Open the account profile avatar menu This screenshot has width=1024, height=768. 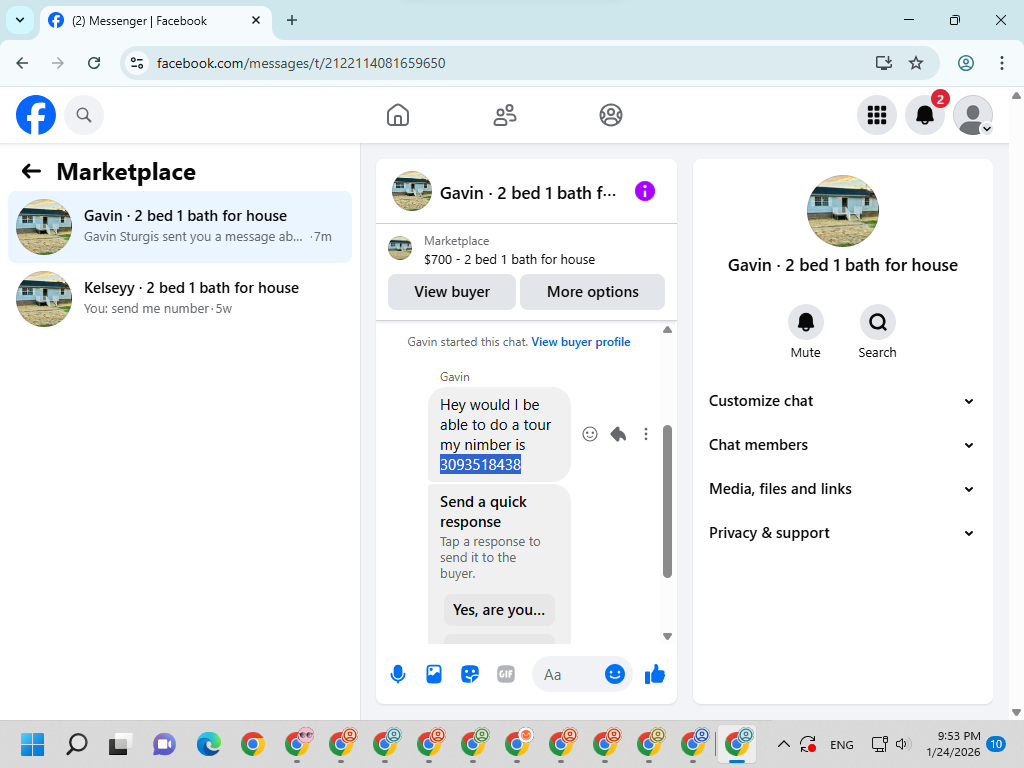[x=973, y=115]
